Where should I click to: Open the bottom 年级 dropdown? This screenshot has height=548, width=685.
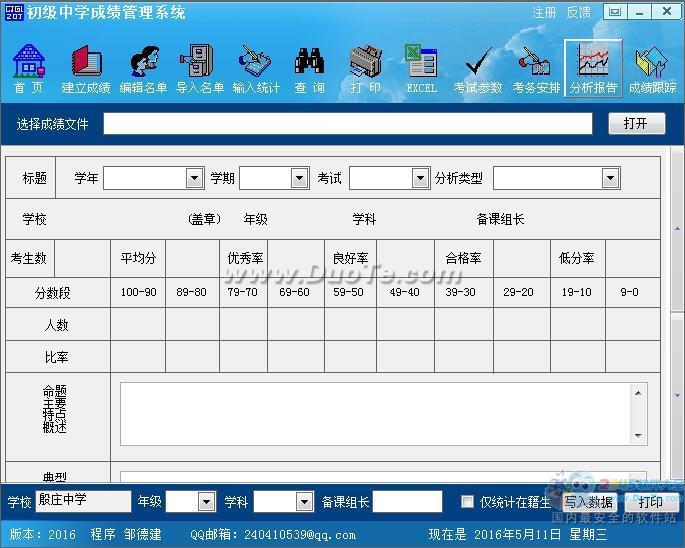206,502
